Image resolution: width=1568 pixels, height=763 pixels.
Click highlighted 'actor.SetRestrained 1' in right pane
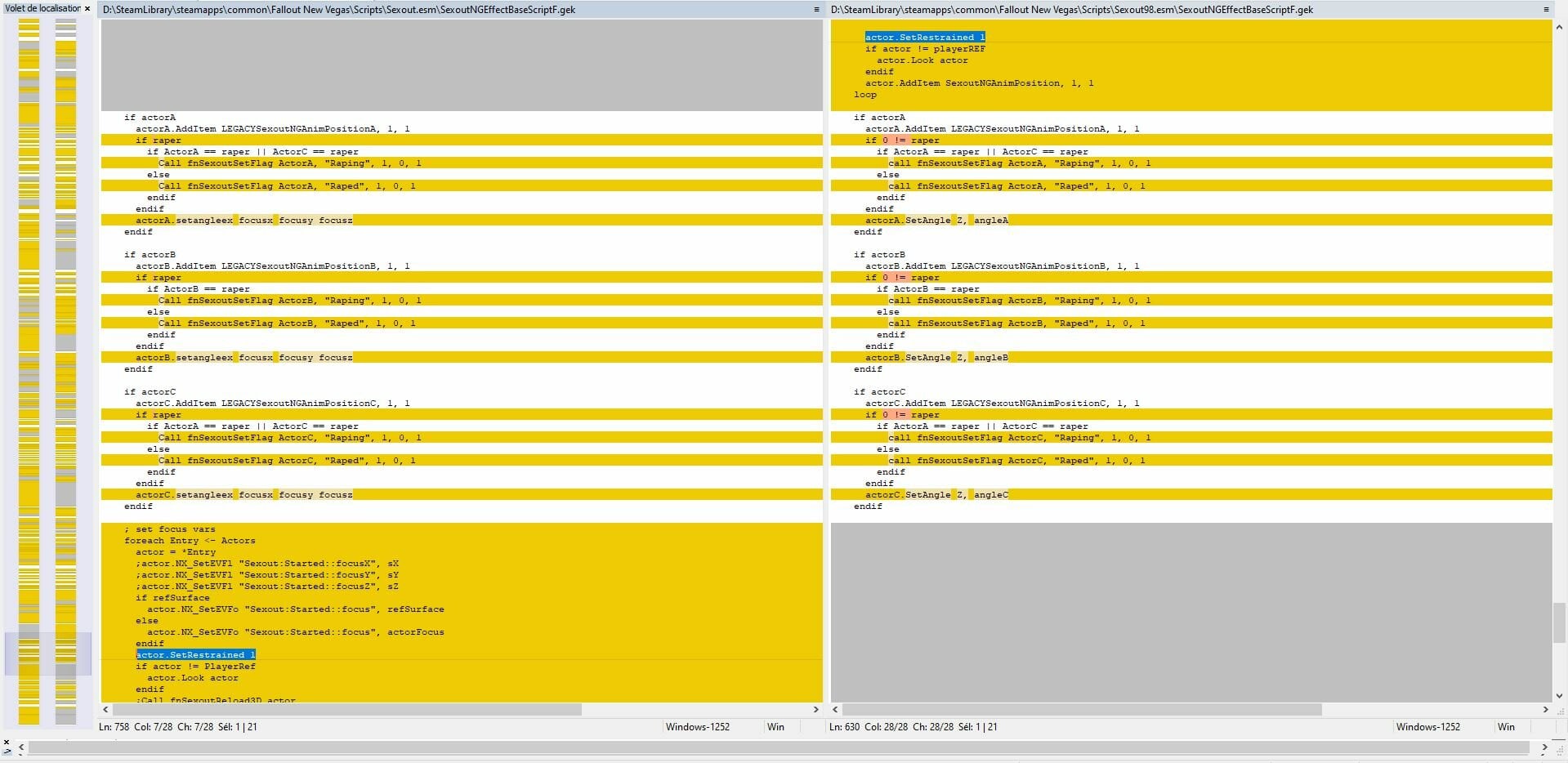point(925,37)
